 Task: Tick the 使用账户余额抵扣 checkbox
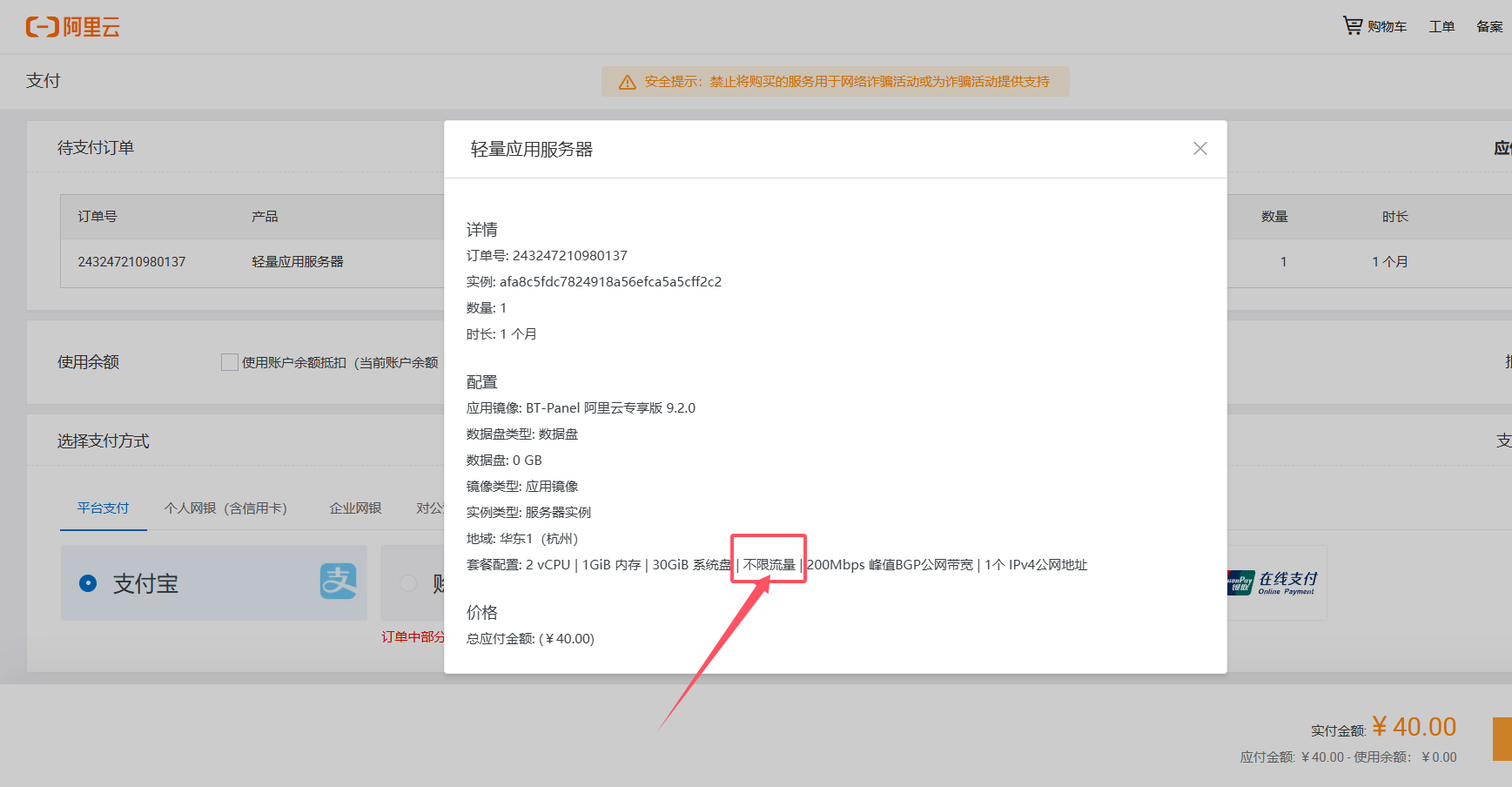(230, 362)
